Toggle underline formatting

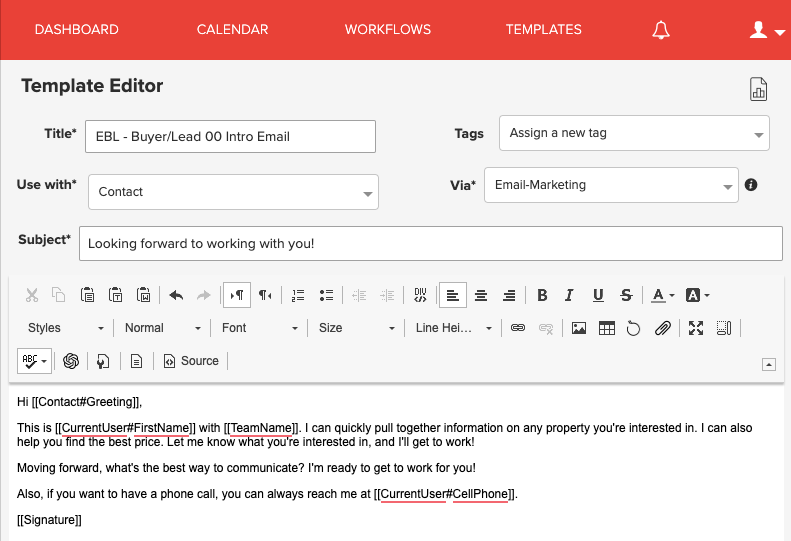(598, 295)
